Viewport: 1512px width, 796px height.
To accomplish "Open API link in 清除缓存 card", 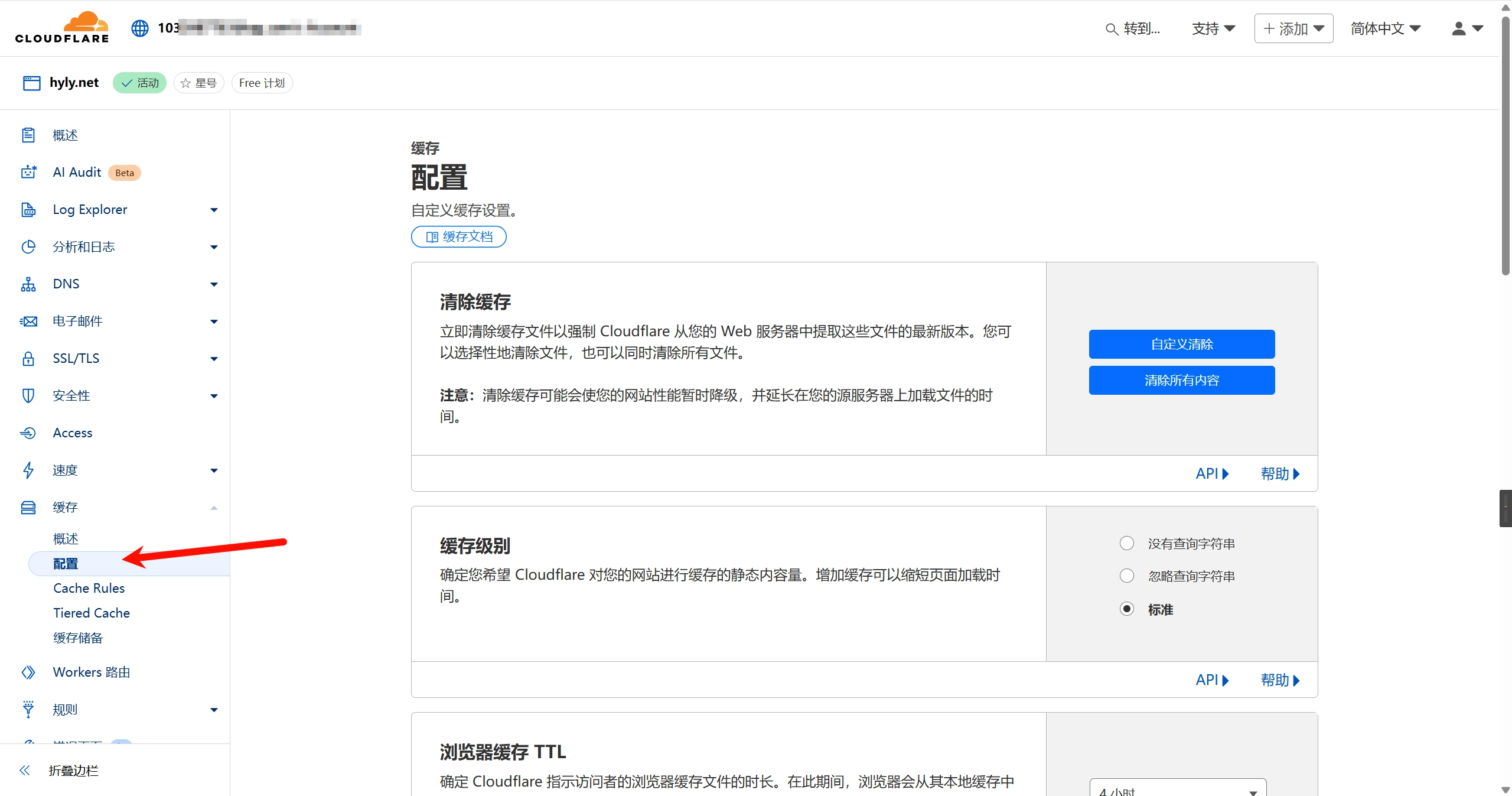I will pyautogui.click(x=1212, y=473).
